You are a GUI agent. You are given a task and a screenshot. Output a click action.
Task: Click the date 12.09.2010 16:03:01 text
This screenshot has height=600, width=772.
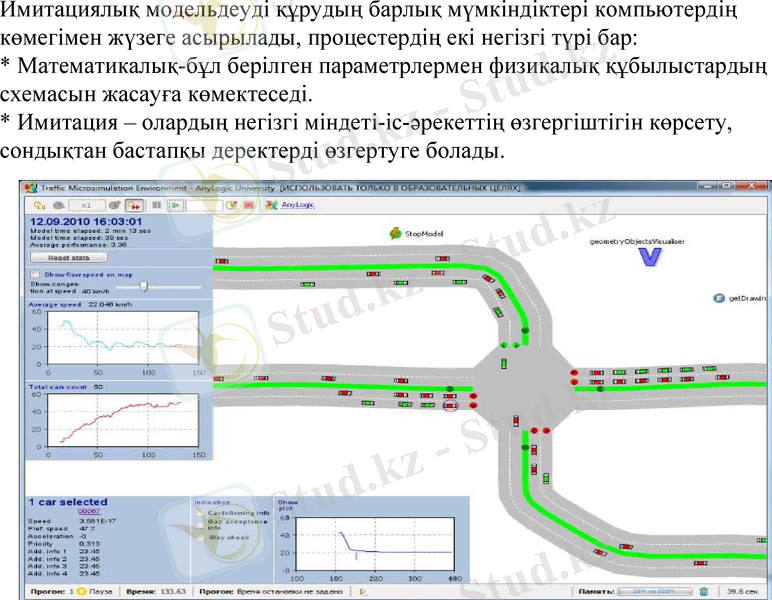[86, 222]
